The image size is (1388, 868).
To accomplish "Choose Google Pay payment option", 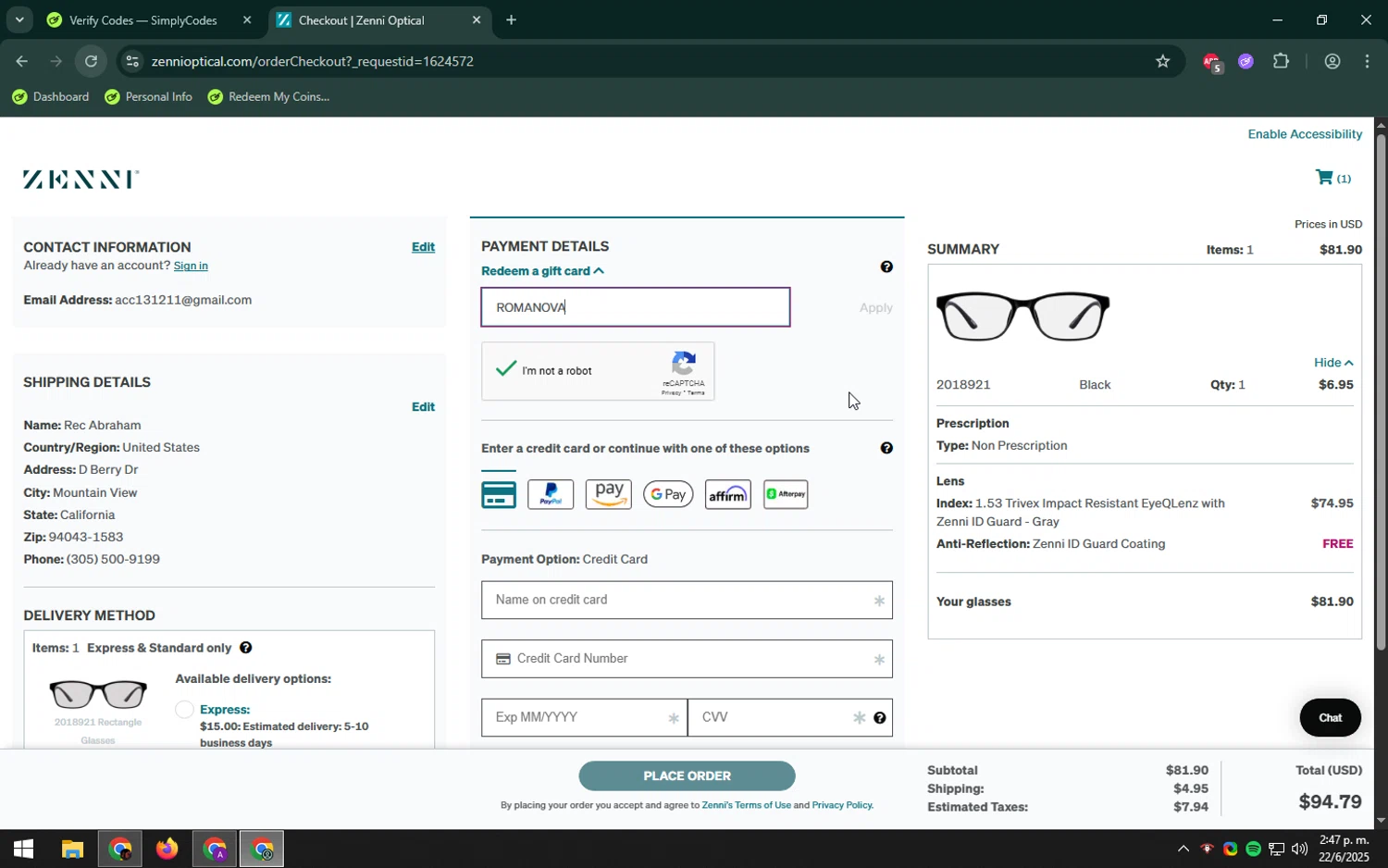I will pyautogui.click(x=668, y=495).
